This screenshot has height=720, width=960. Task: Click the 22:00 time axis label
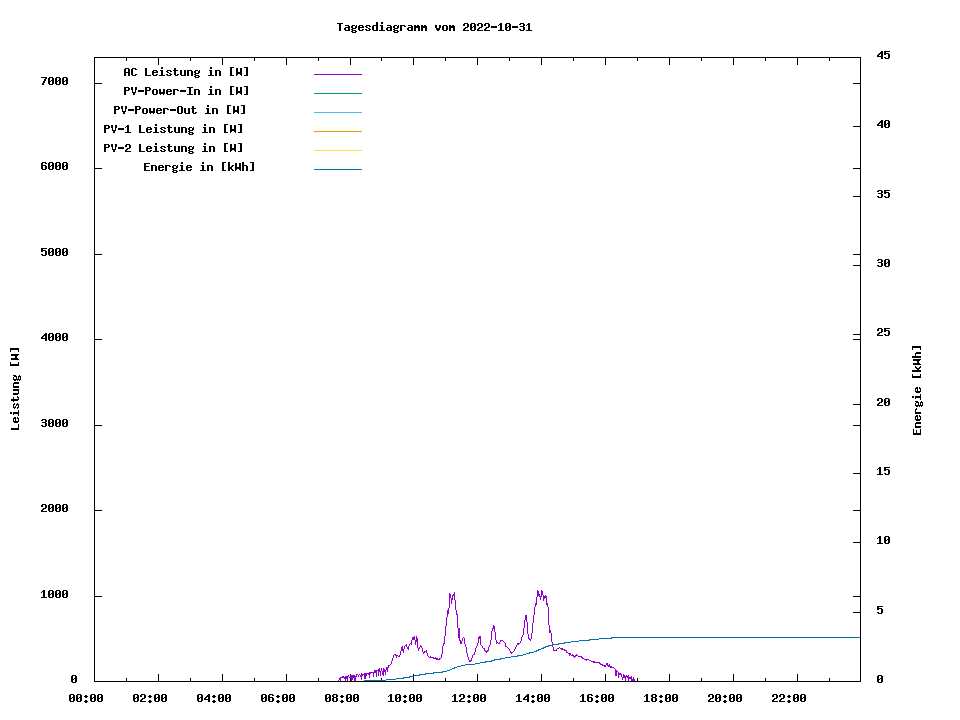tap(789, 698)
